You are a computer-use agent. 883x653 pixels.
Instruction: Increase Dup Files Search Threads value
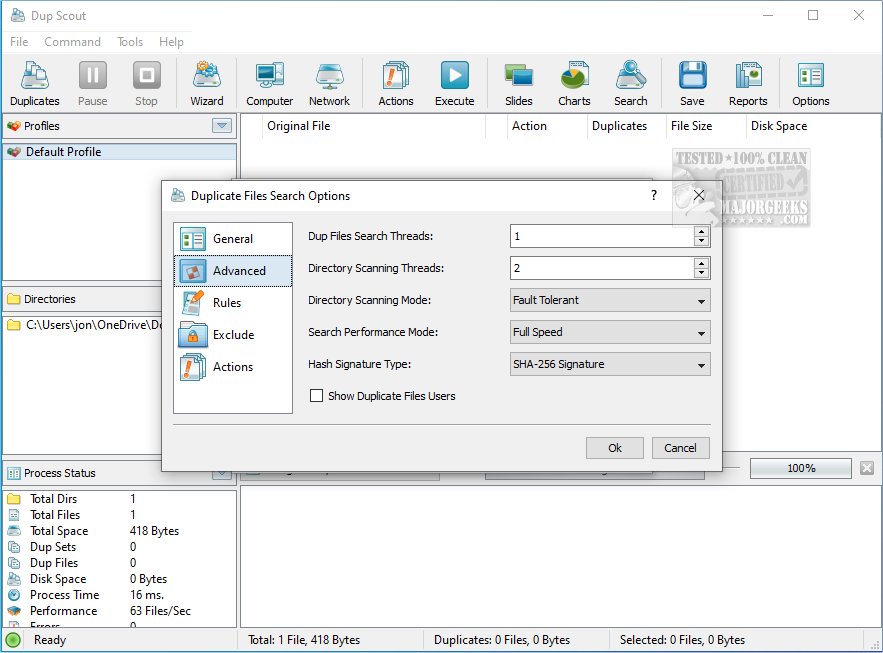(701, 231)
